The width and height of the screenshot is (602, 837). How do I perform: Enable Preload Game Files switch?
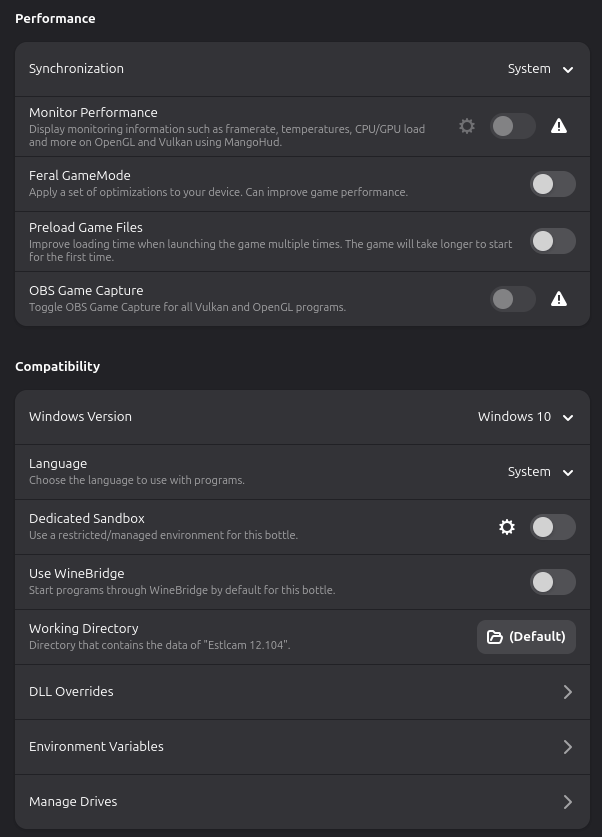552,241
